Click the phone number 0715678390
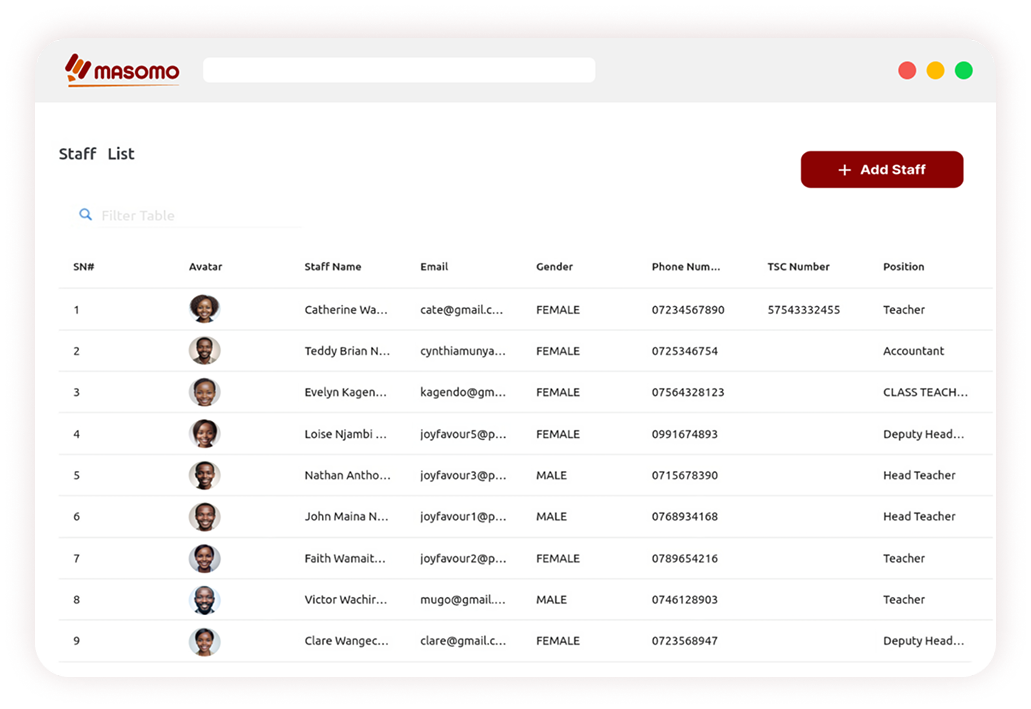 pos(684,476)
